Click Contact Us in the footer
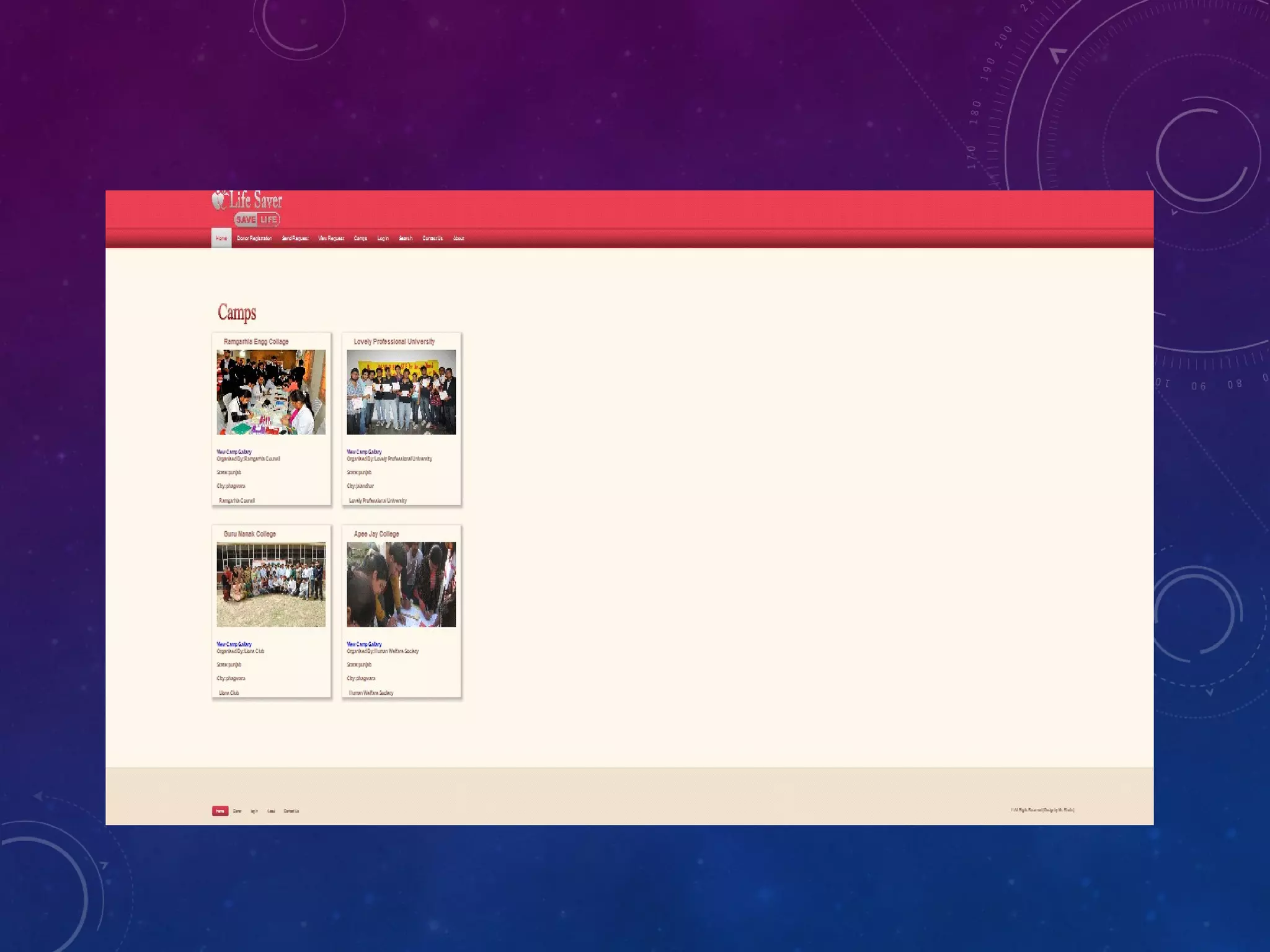 [x=291, y=811]
